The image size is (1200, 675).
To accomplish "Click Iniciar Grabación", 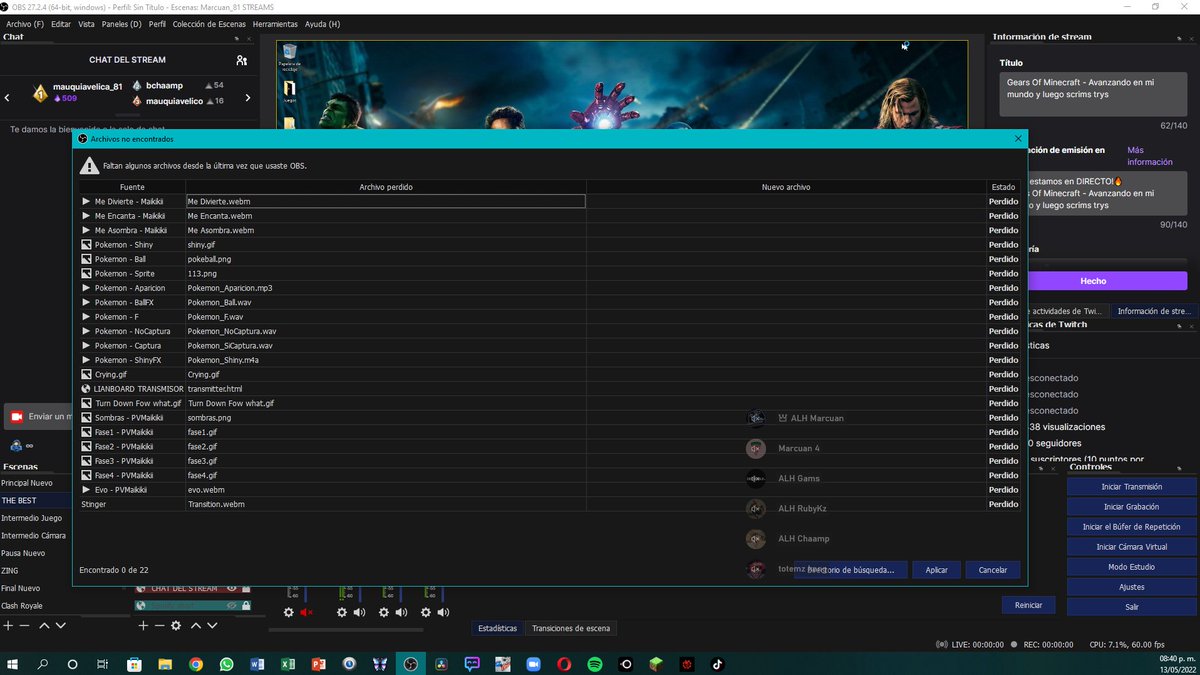I will [1131, 506].
